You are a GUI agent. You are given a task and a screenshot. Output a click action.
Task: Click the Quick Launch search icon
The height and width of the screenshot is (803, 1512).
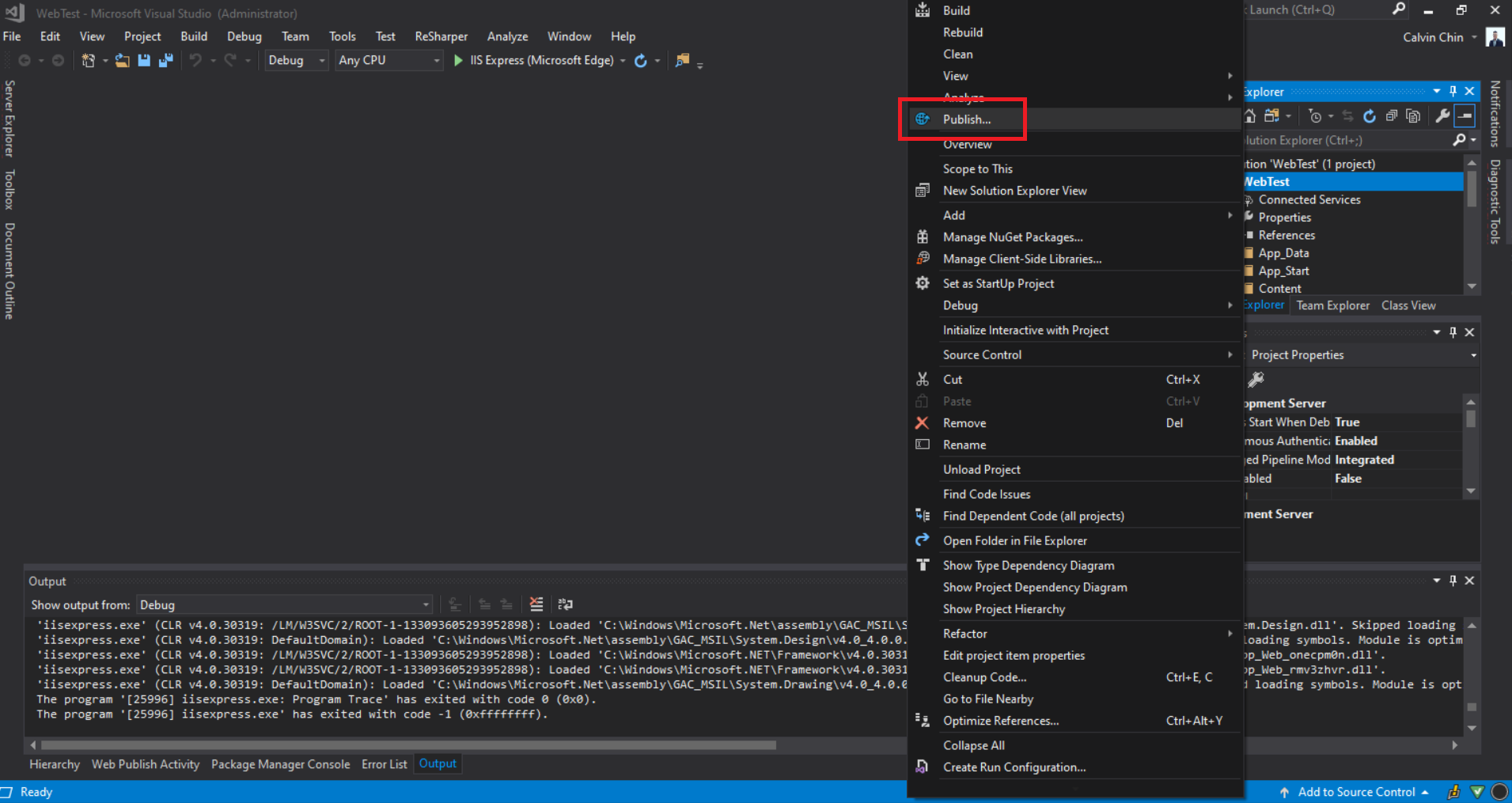(1399, 9)
